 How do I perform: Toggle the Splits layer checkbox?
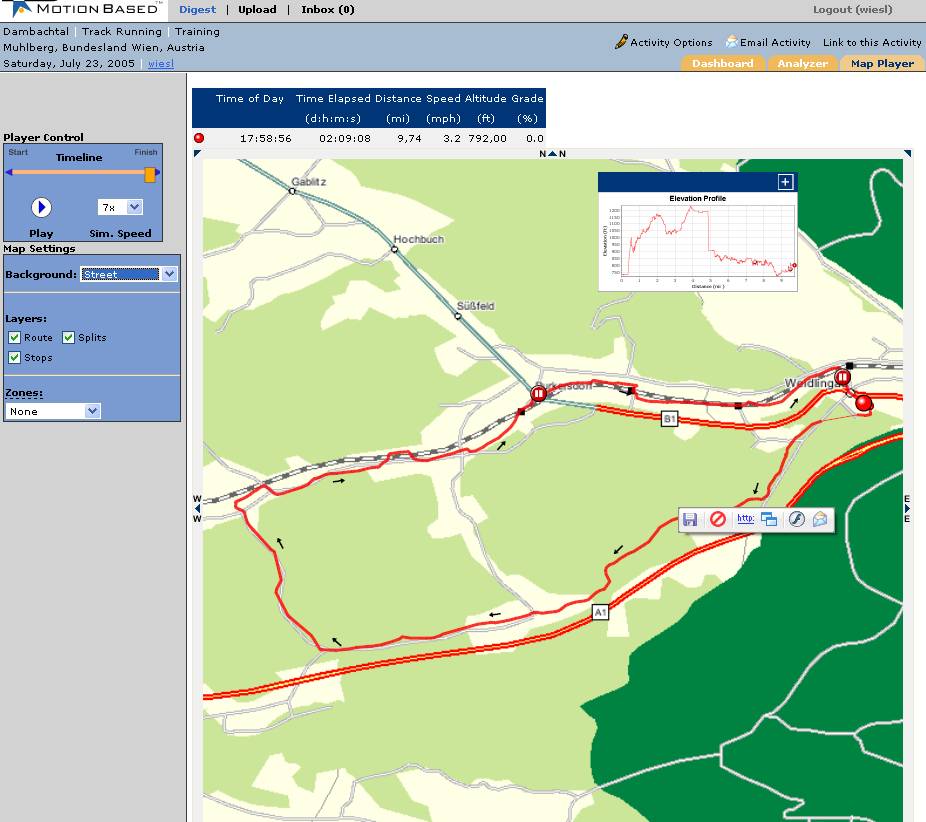click(69, 338)
